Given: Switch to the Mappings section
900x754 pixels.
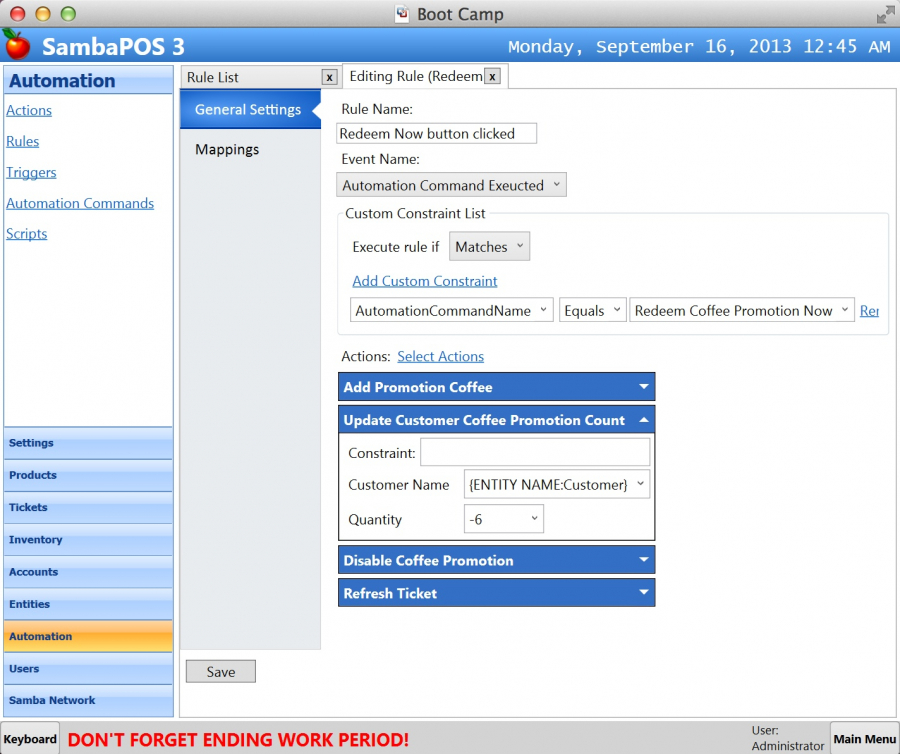Looking at the screenshot, I should tap(227, 149).
